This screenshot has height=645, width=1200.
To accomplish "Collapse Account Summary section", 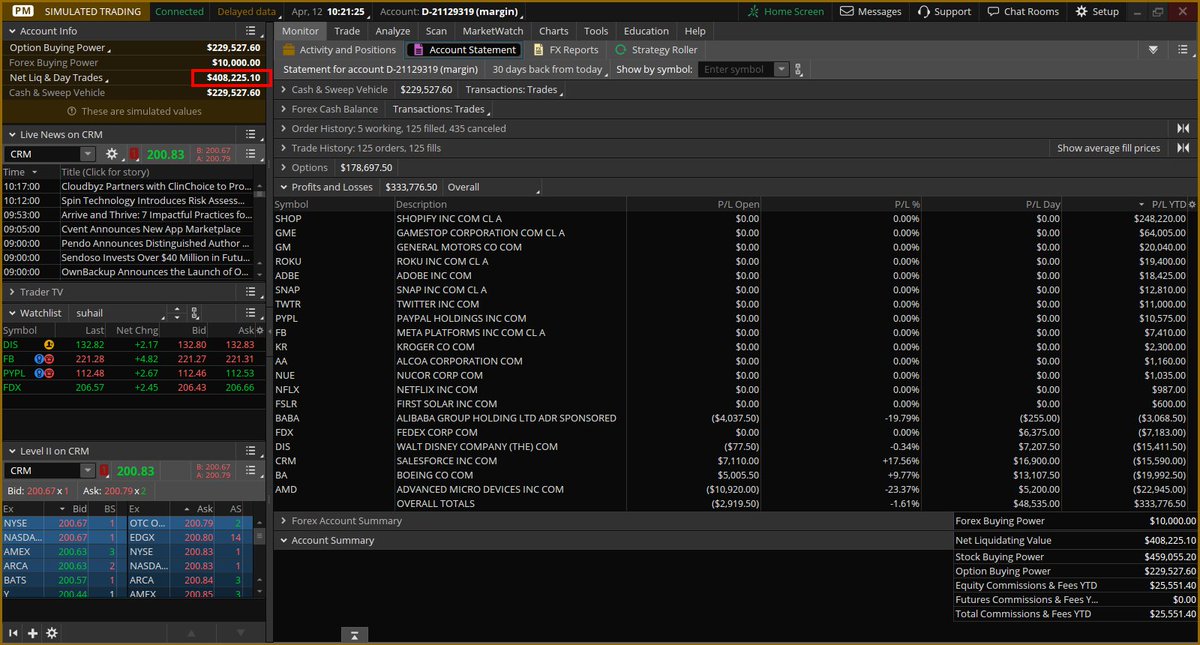I will 284,540.
